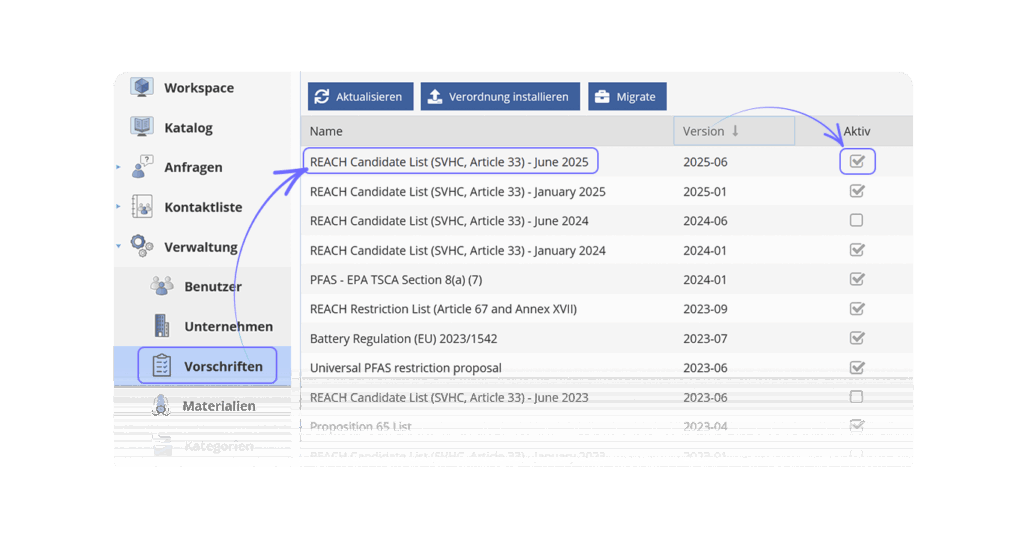Enable Aktiv for REACH Candidate List June 2024
The image size is (1024, 543).
pos(856,220)
